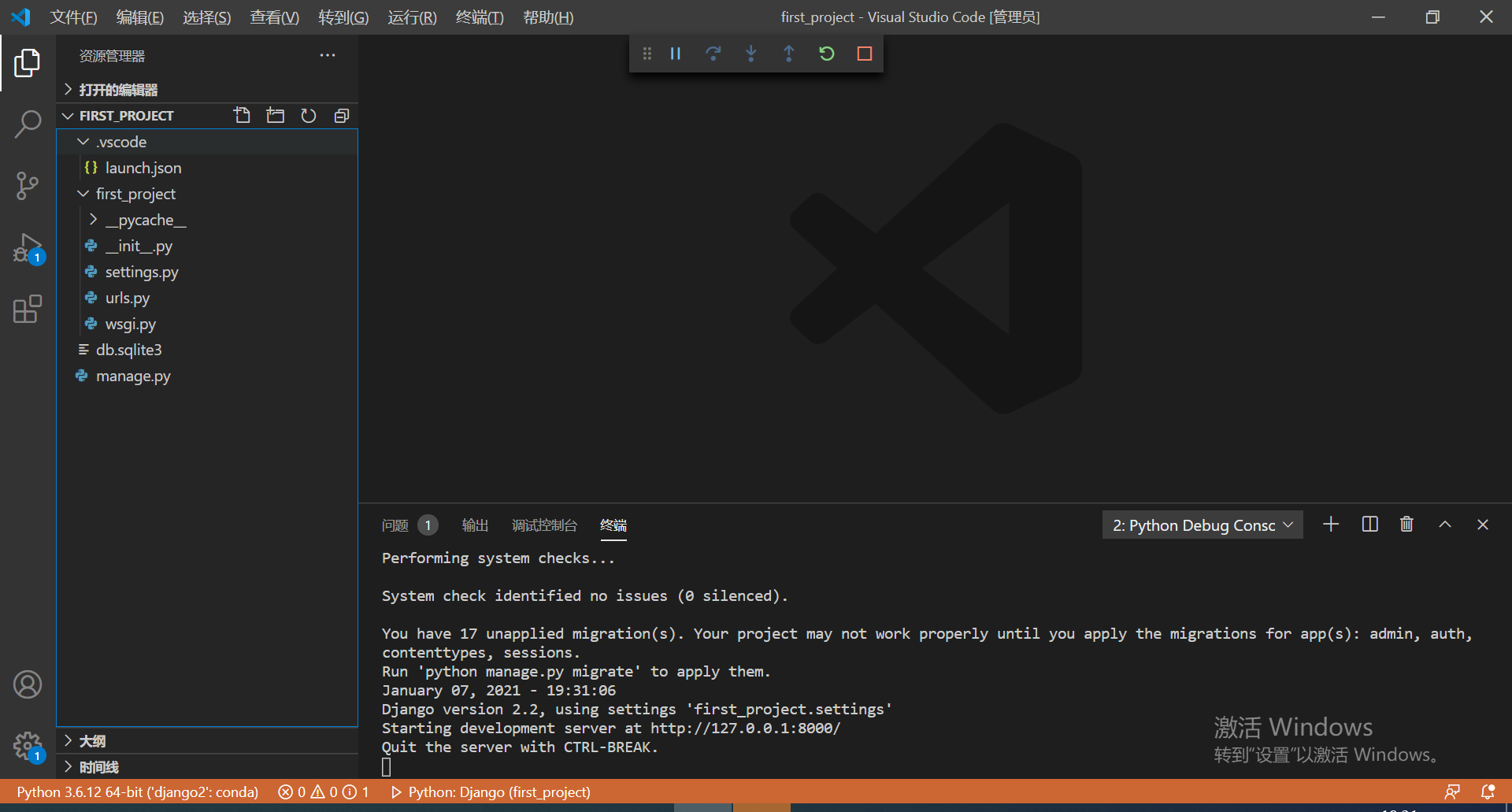Open the Edit menu
The width and height of the screenshot is (1512, 812).
pos(140,17)
